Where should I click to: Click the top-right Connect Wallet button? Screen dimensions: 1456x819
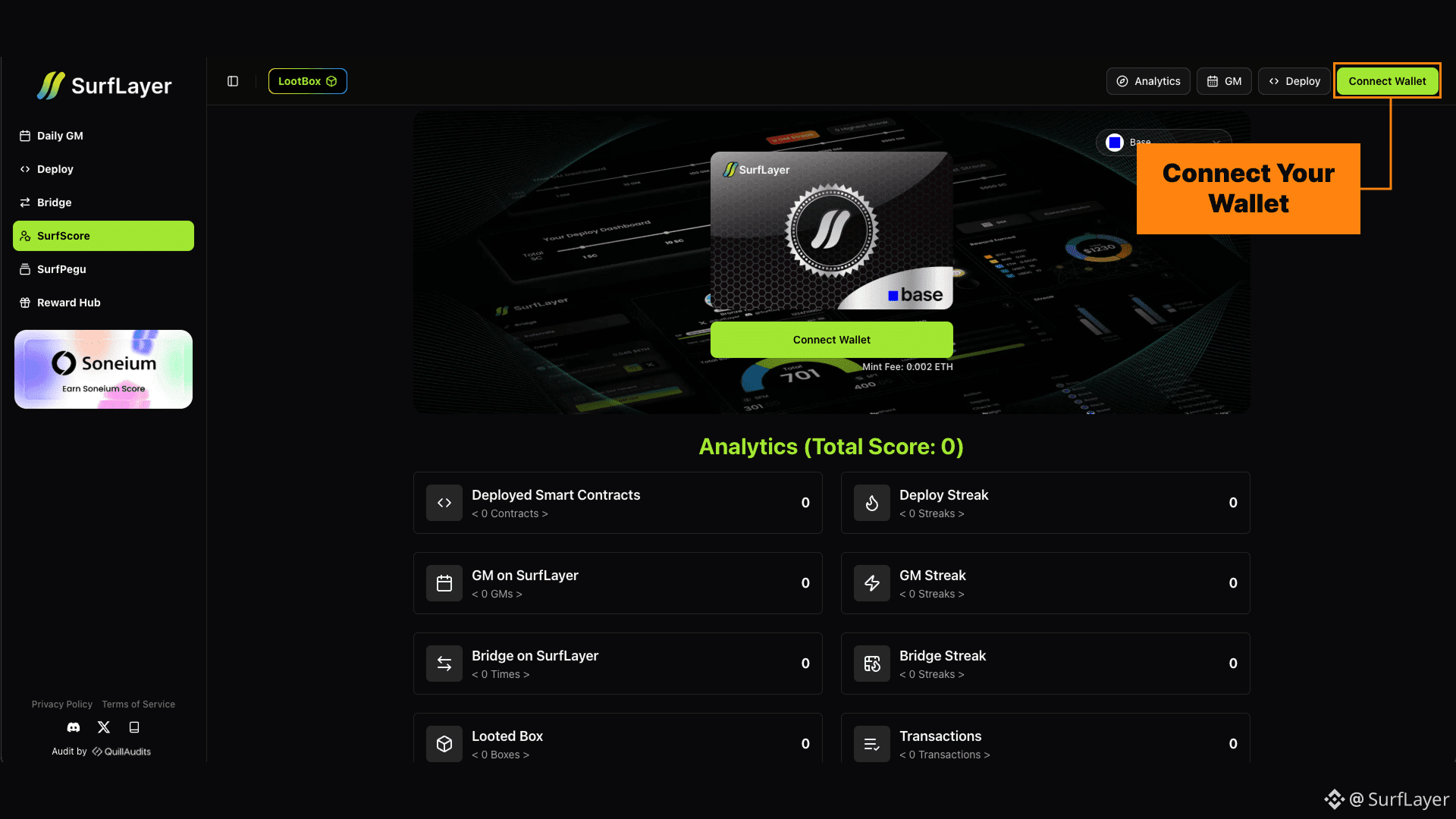1386,81
